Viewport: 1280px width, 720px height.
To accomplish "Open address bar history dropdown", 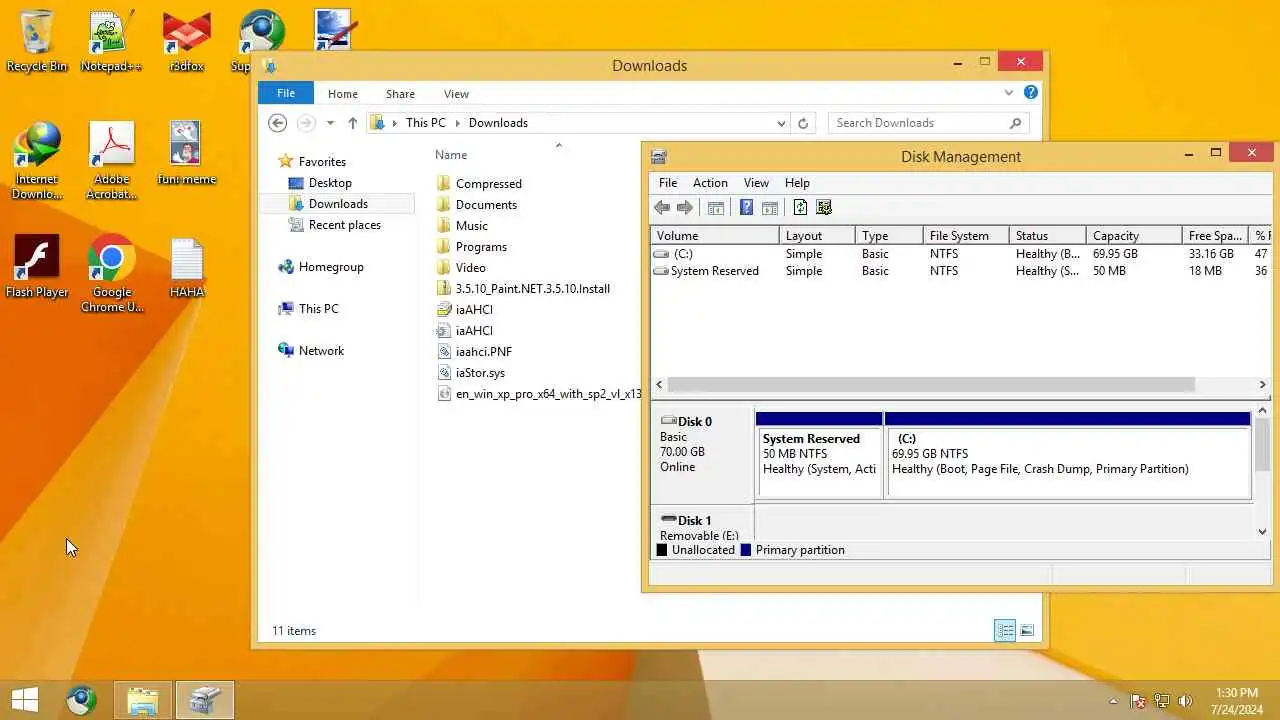I will point(781,123).
